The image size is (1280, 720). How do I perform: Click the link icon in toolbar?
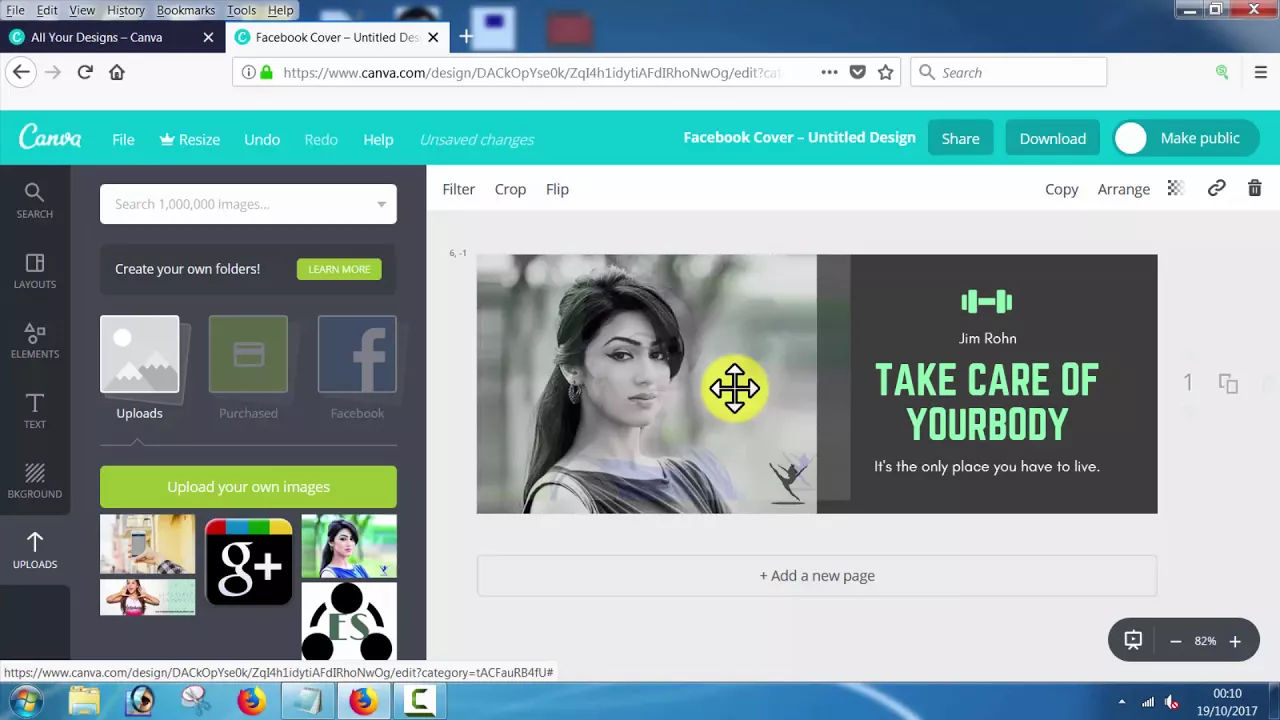(x=1216, y=188)
